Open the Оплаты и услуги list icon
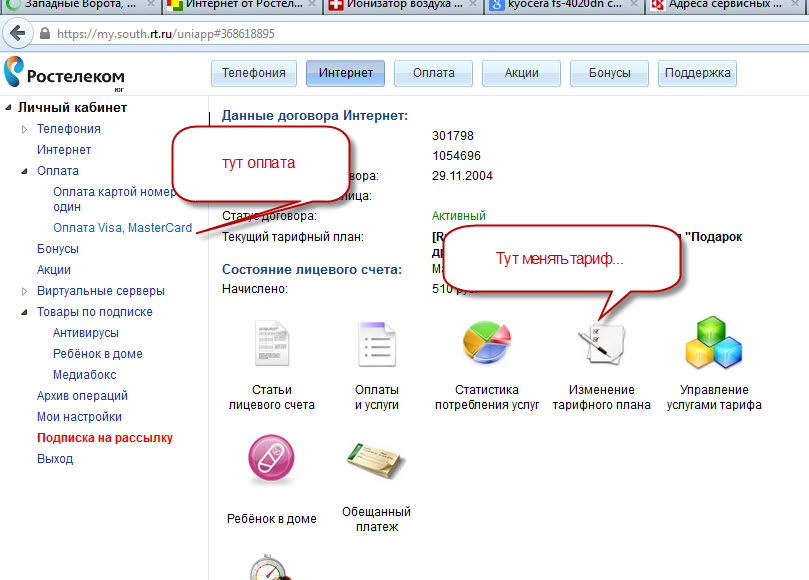Screen dimensions: 809x580 click(x=377, y=344)
